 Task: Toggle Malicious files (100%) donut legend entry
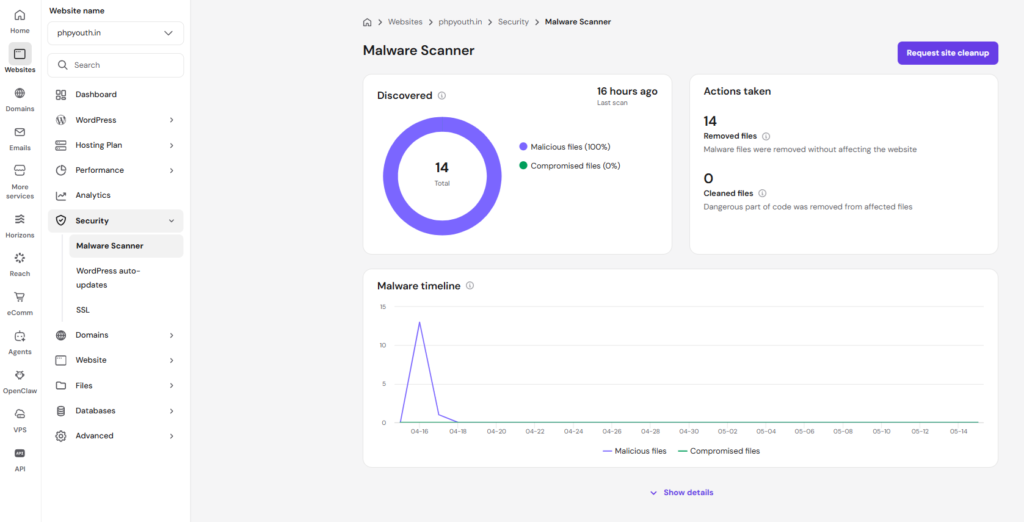565,147
